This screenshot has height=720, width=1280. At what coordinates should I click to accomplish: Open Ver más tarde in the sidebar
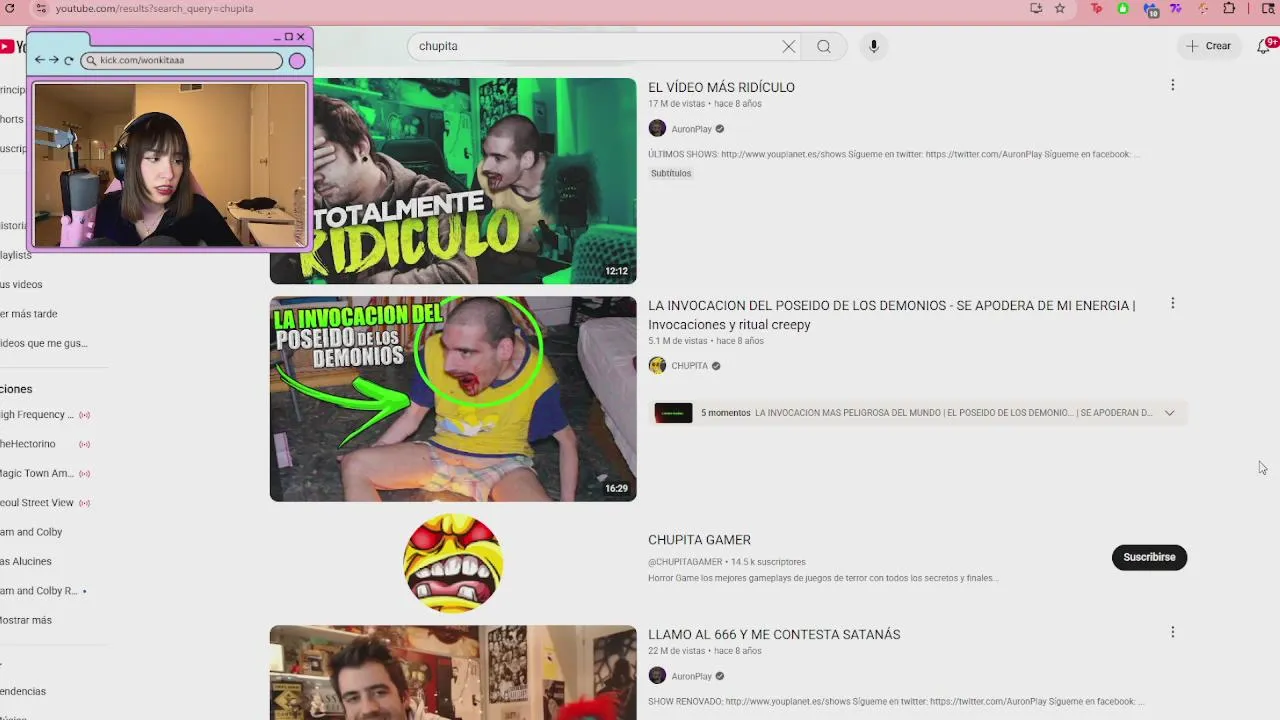tap(29, 314)
